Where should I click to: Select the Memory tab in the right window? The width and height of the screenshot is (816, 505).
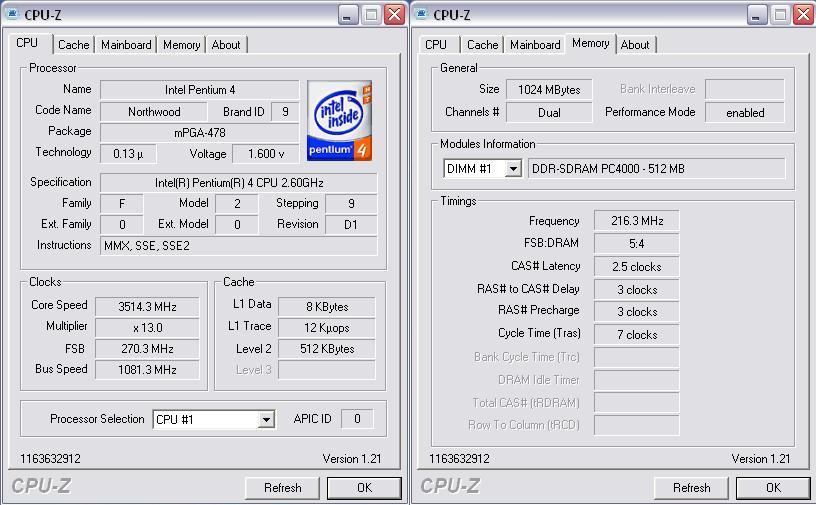(x=591, y=43)
